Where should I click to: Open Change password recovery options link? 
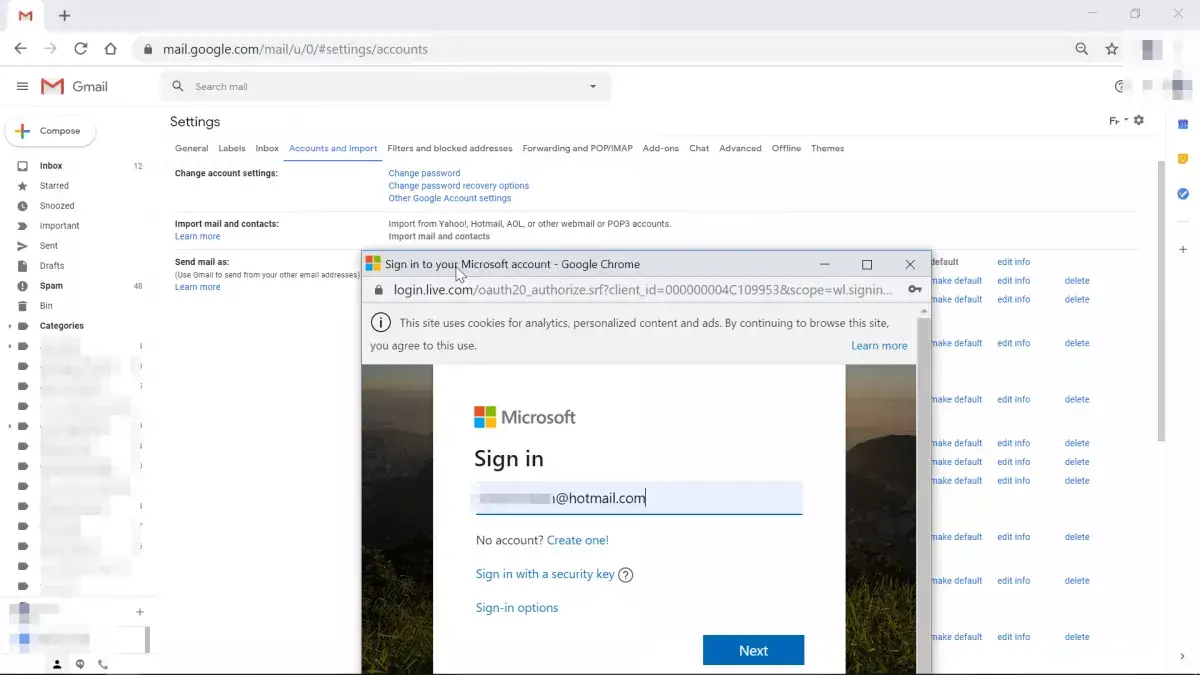click(459, 186)
